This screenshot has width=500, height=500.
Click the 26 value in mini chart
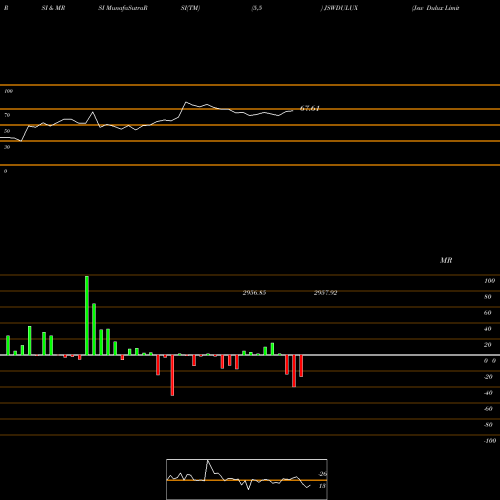(323, 474)
